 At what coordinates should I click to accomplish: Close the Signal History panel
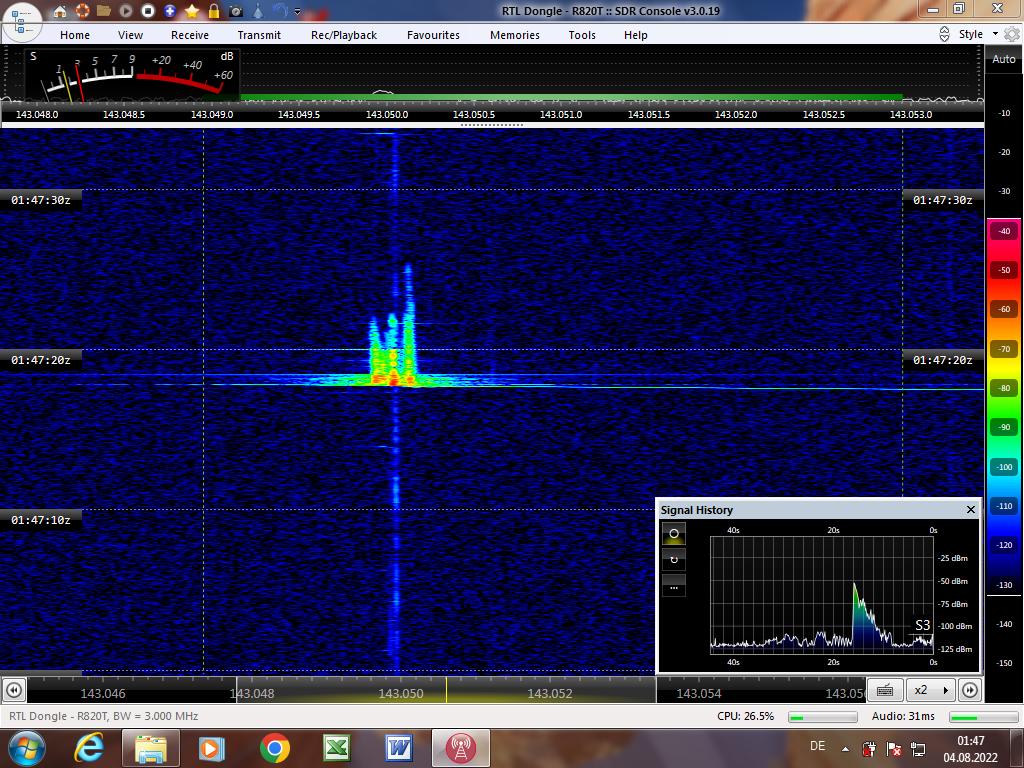[970, 509]
